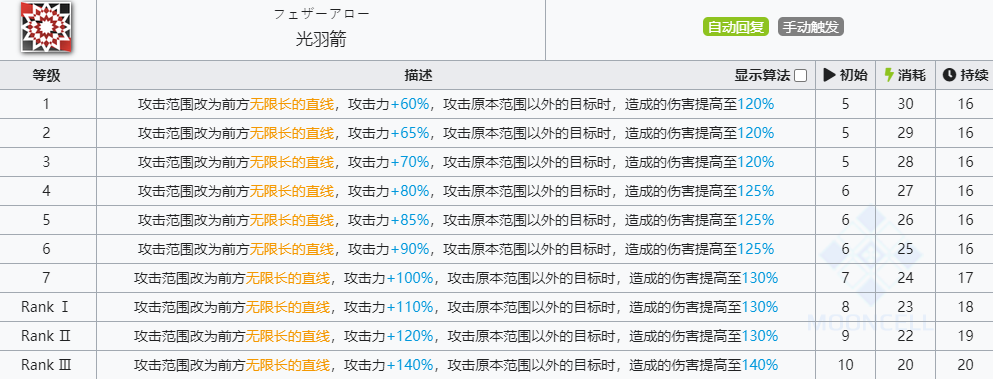Click level 7 row label
Image resolution: width=993 pixels, height=379 pixels.
pos(46,278)
